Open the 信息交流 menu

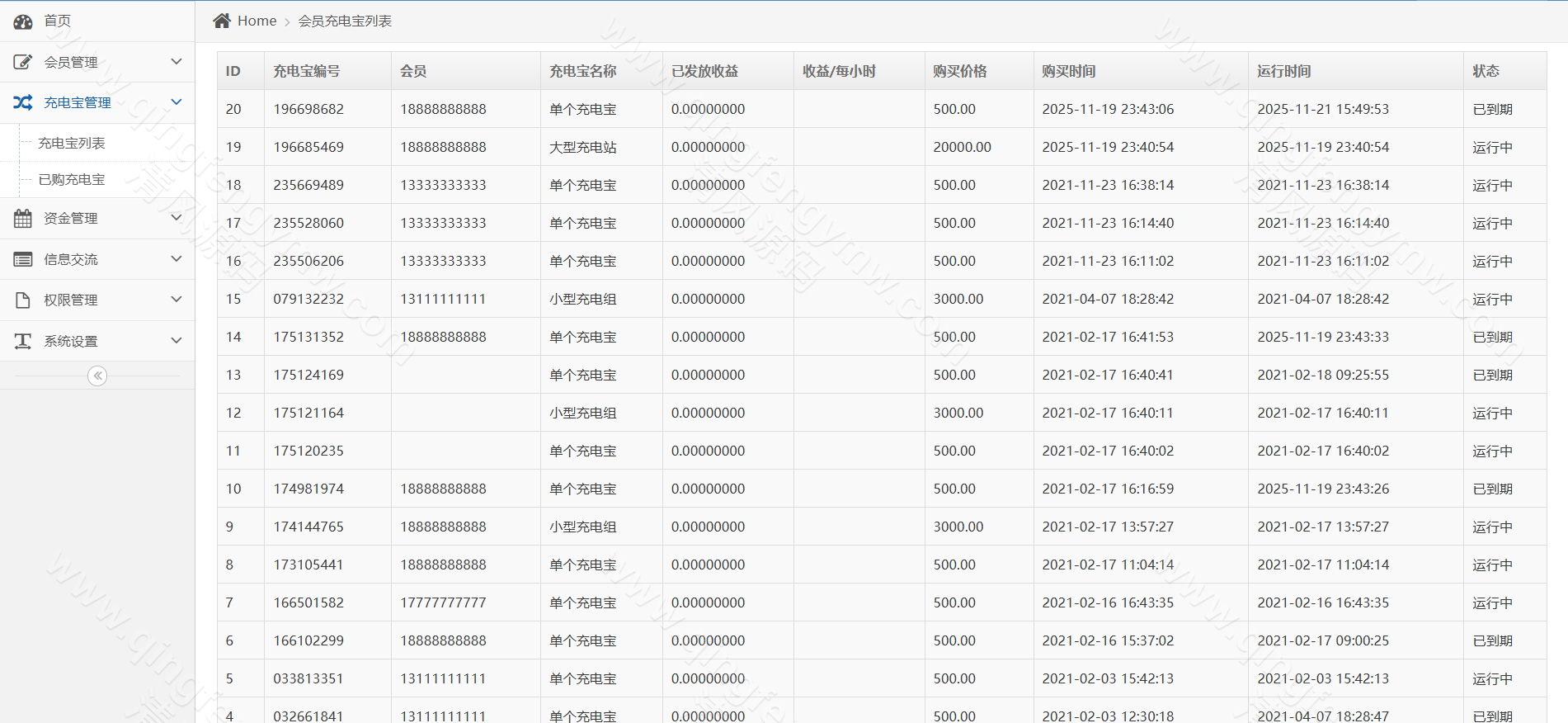[x=97, y=259]
